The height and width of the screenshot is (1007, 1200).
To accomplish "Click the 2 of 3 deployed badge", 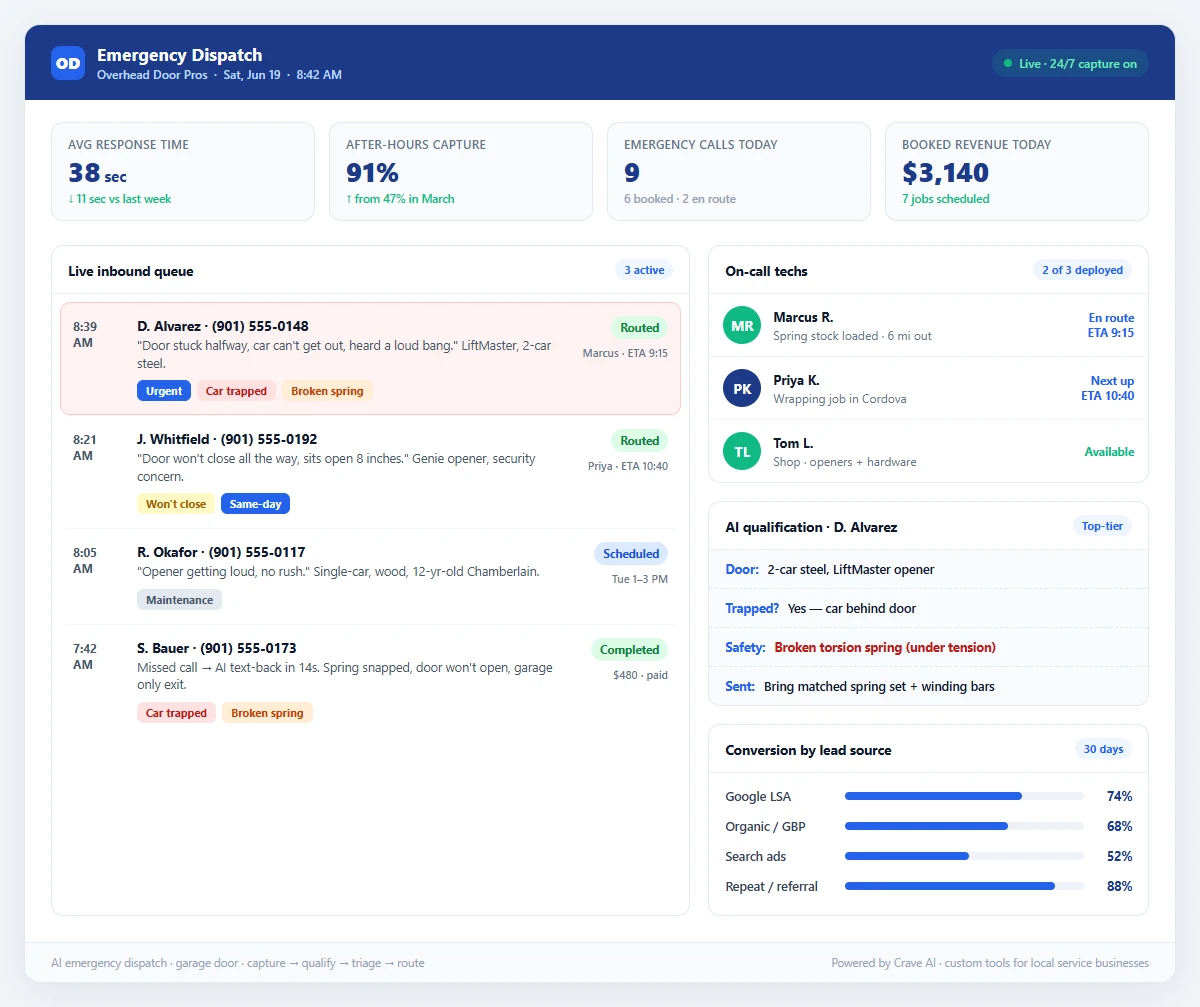I will pyautogui.click(x=1082, y=270).
